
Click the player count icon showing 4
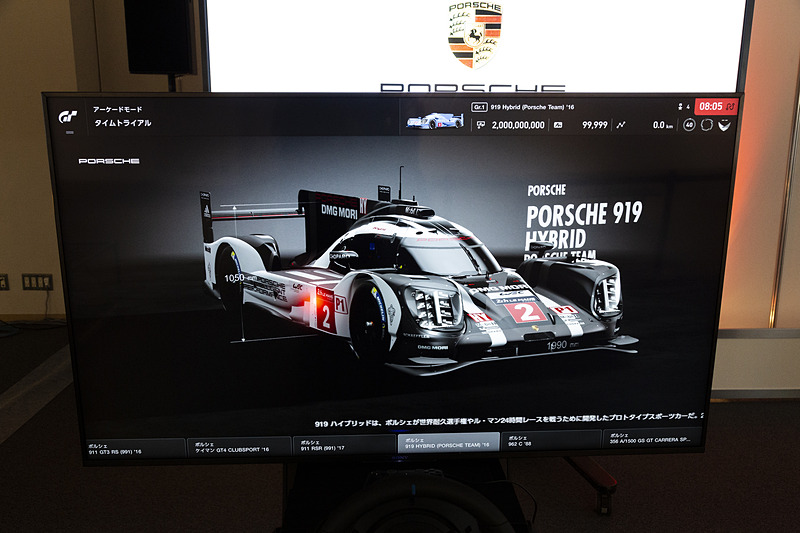(x=684, y=107)
